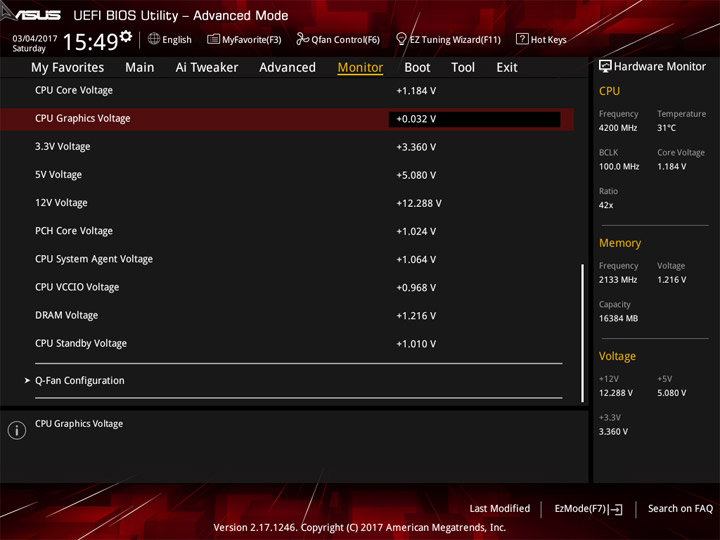Select the 3.3V Voltage row

pos(287,147)
